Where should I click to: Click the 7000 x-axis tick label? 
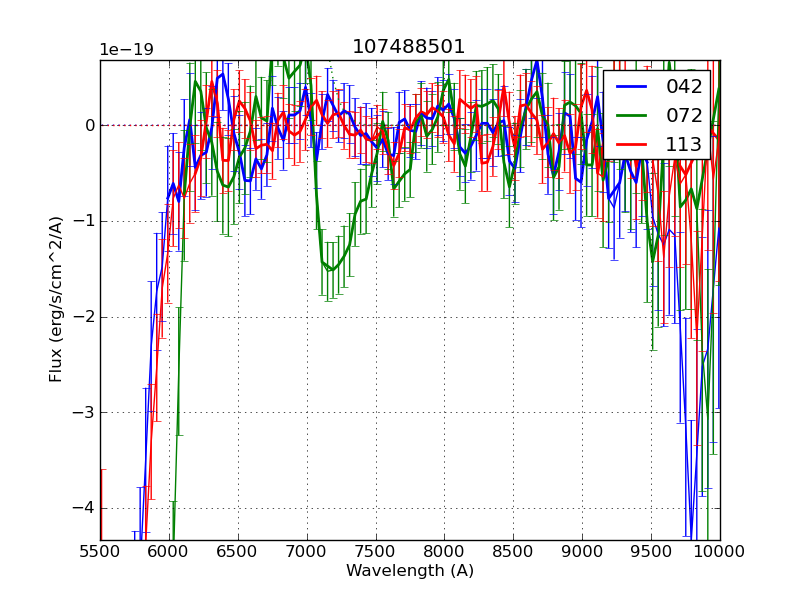click(307, 552)
